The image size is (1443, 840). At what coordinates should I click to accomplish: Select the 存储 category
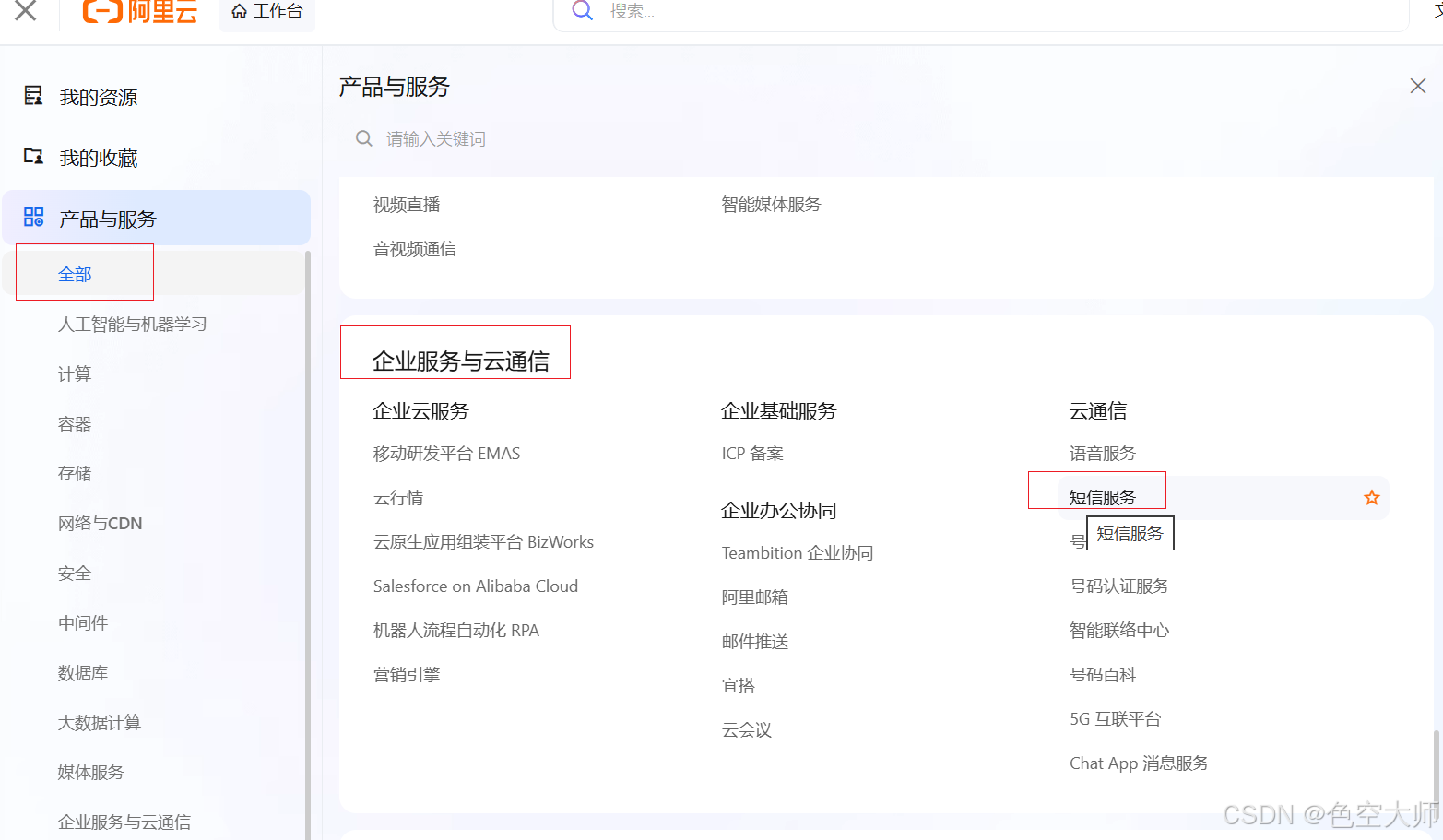(x=75, y=474)
